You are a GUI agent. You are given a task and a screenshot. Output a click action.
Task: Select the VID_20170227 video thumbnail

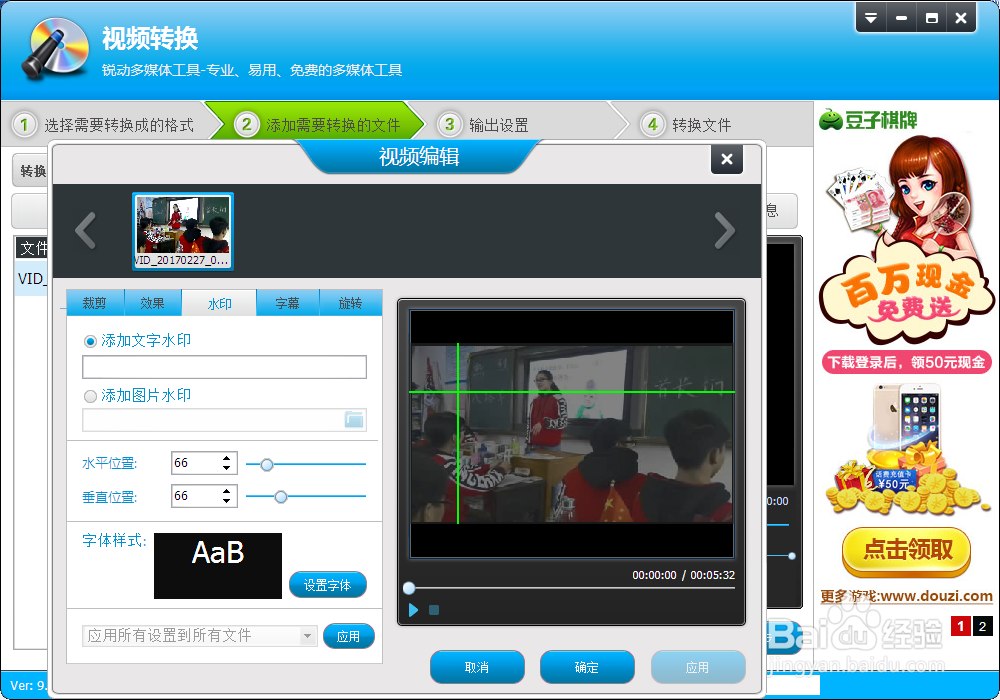[x=183, y=231]
